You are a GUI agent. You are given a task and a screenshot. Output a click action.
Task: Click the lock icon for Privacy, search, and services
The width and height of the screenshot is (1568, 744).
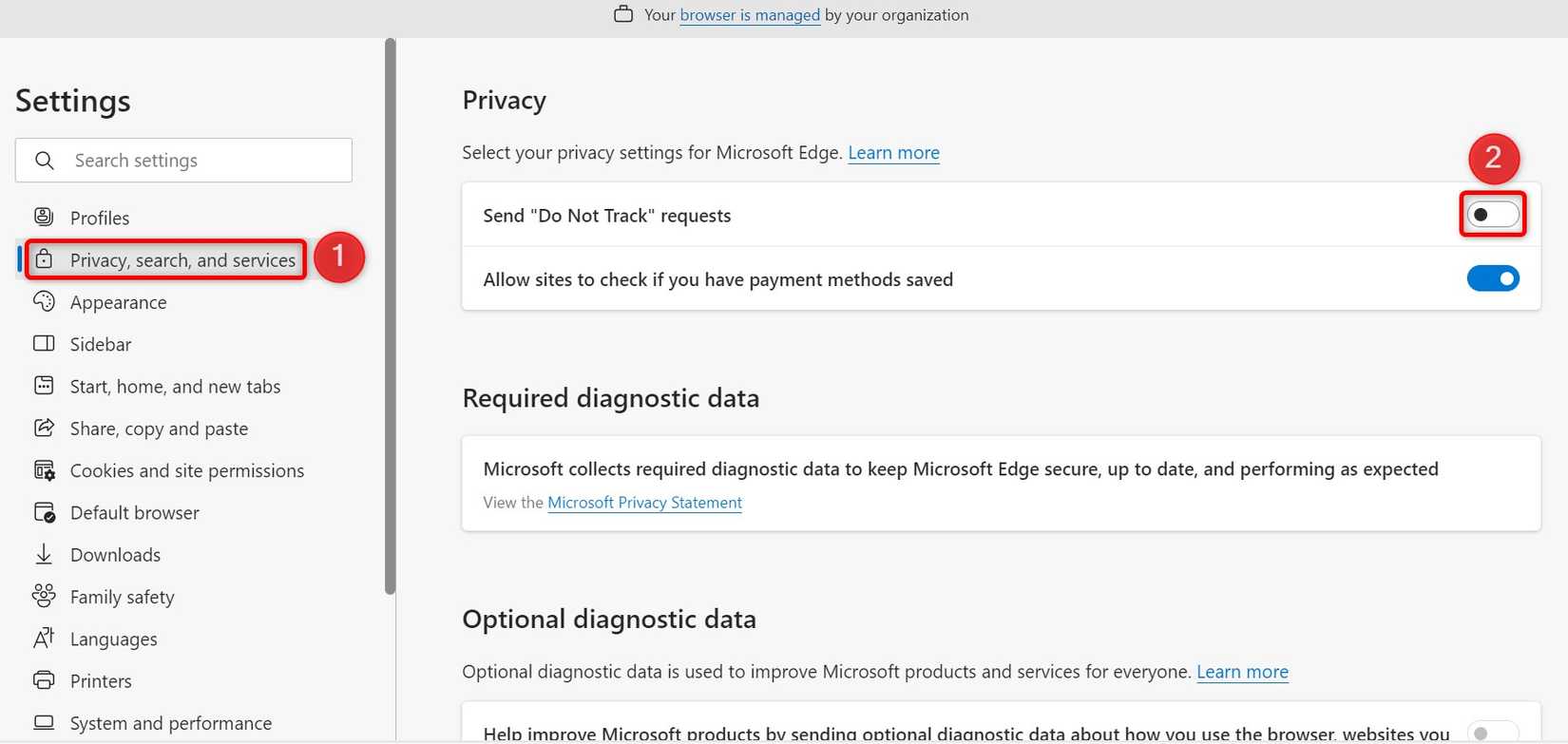(x=44, y=258)
